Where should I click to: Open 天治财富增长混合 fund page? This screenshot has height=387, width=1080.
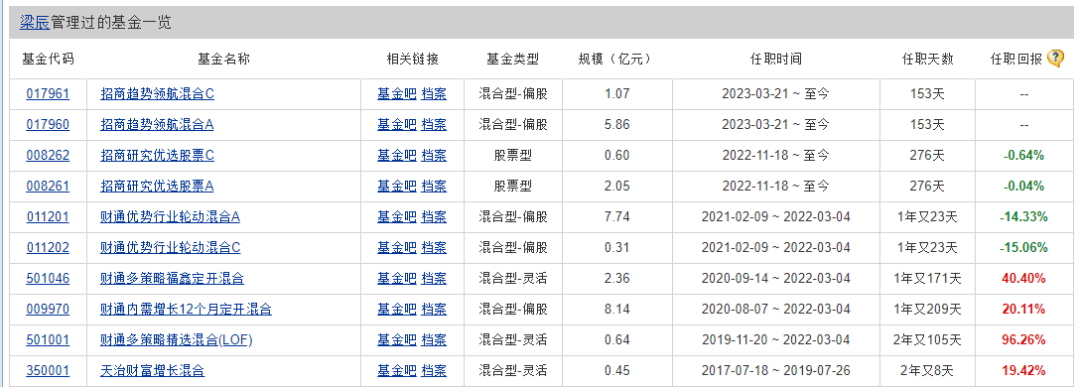pos(152,371)
